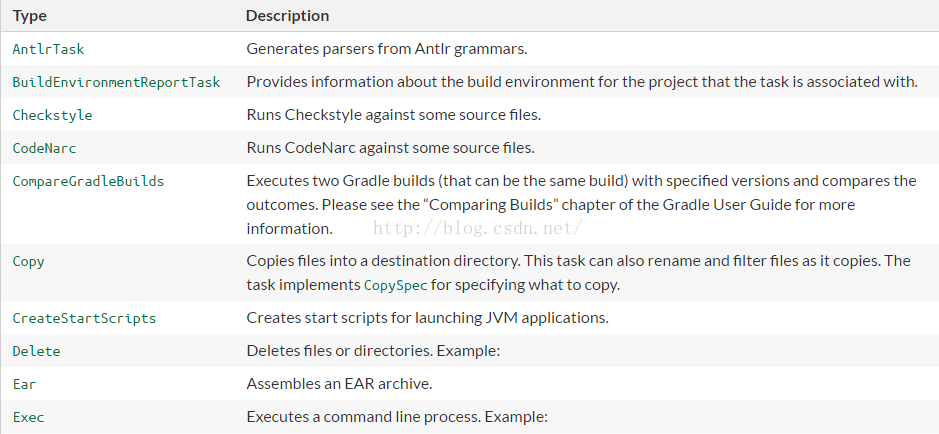Screen dimensions: 939x434
Task: Click the "Executes a command line process" description
Action: point(398,416)
